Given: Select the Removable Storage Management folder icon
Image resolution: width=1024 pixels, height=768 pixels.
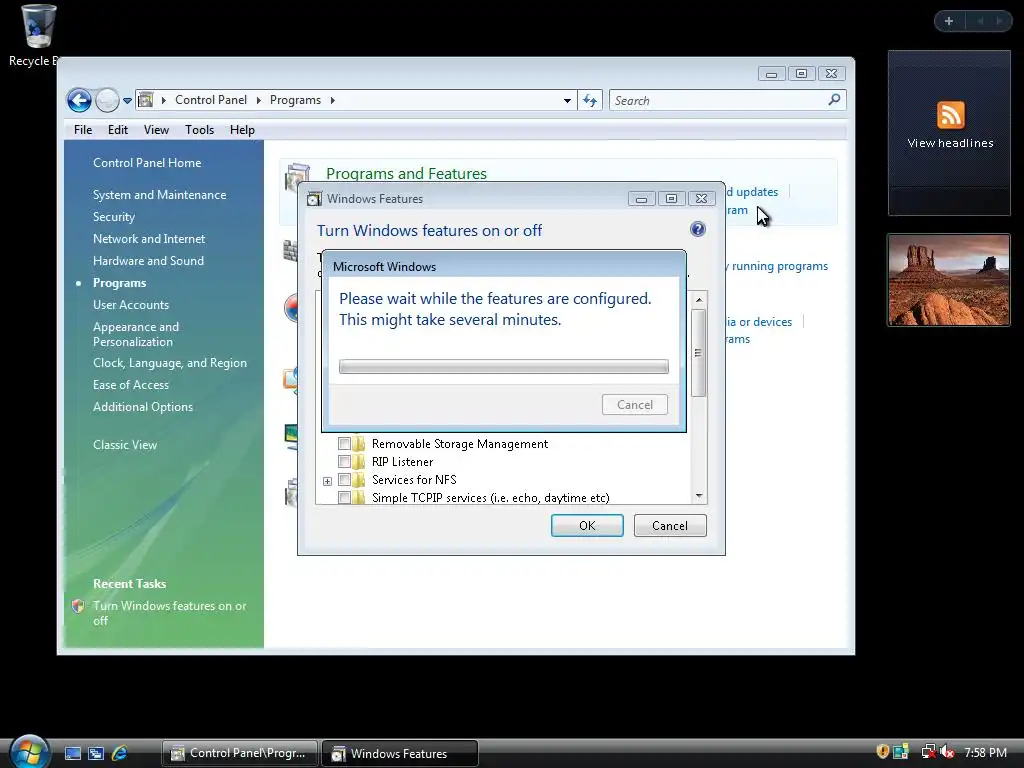Looking at the screenshot, I should (x=359, y=443).
